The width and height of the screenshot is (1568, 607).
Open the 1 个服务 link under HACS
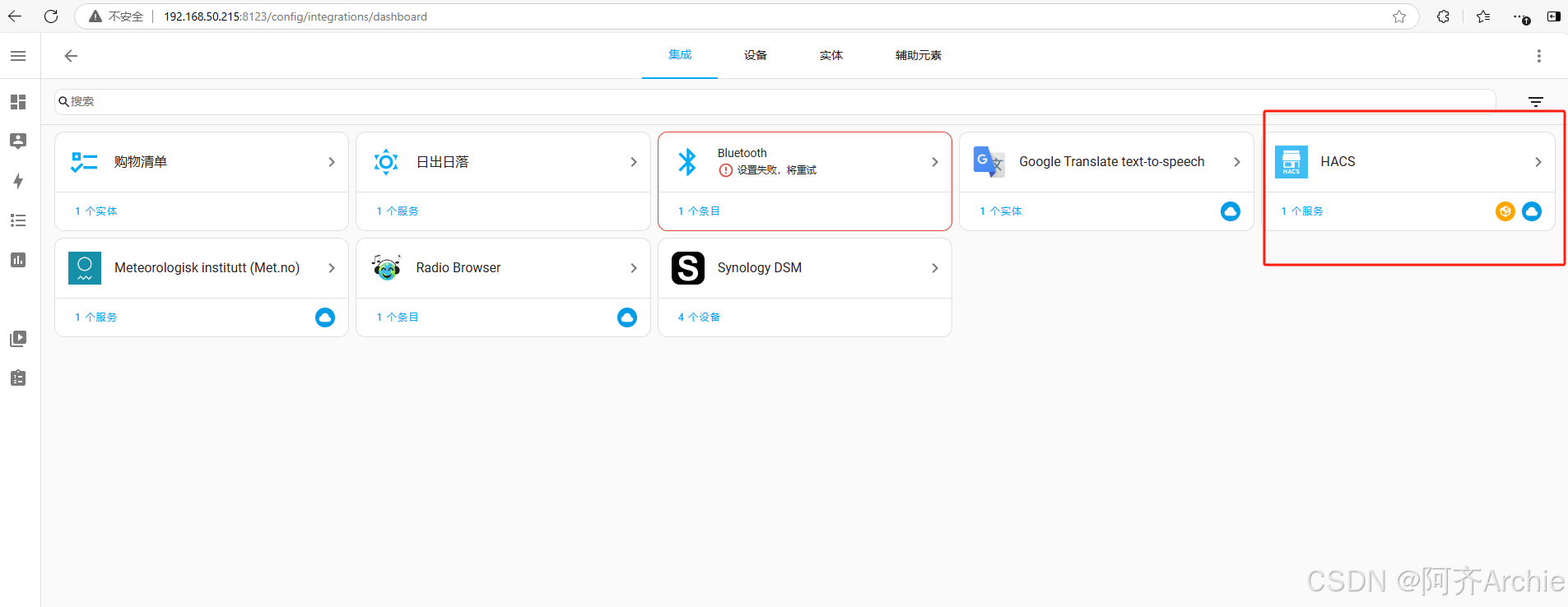point(1302,211)
